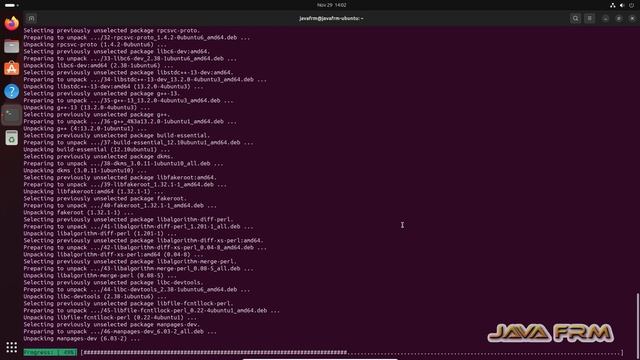Click the green Progress percentage label
This screenshot has height=360, width=640.
[50, 352]
